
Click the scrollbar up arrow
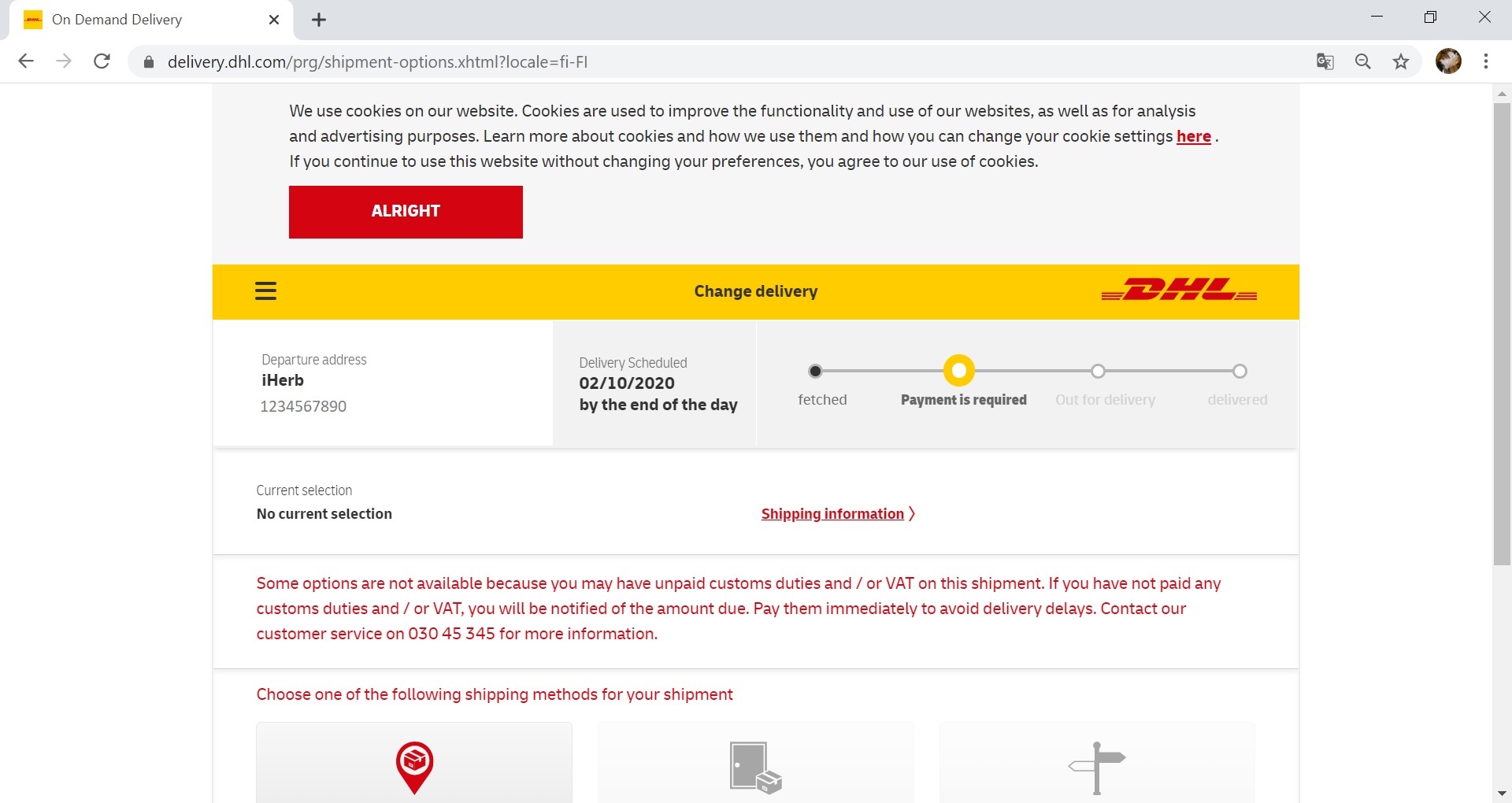click(1502, 93)
